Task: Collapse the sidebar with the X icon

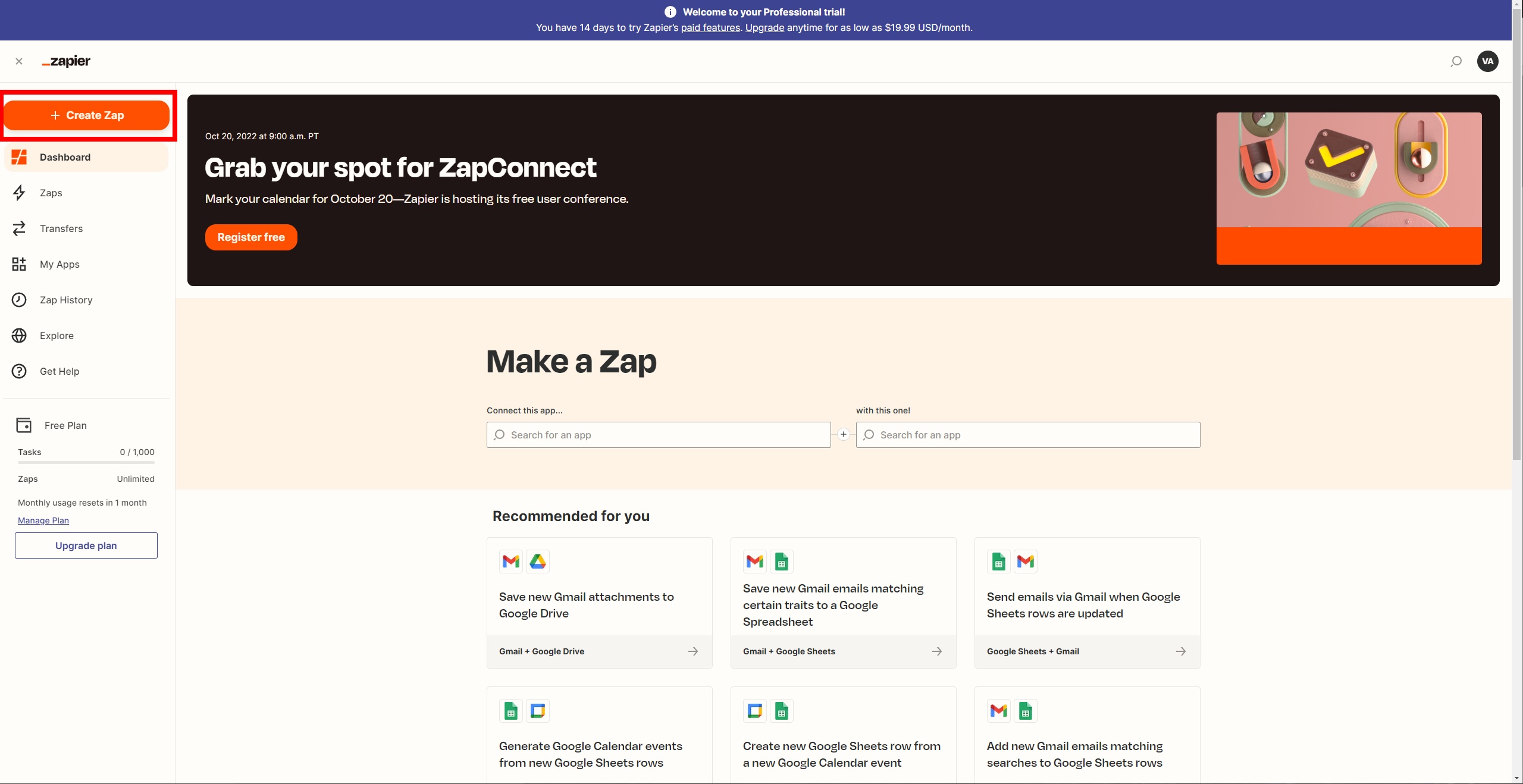Action: point(19,61)
